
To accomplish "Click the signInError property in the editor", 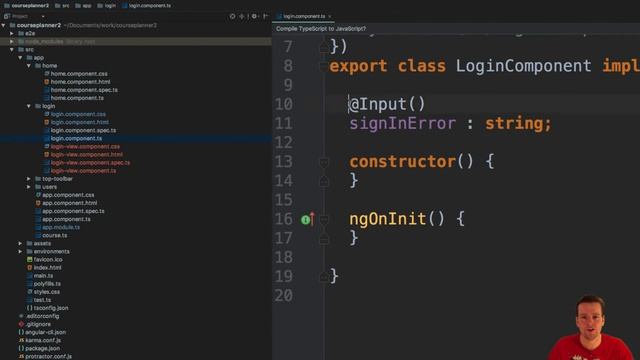I will [402, 124].
